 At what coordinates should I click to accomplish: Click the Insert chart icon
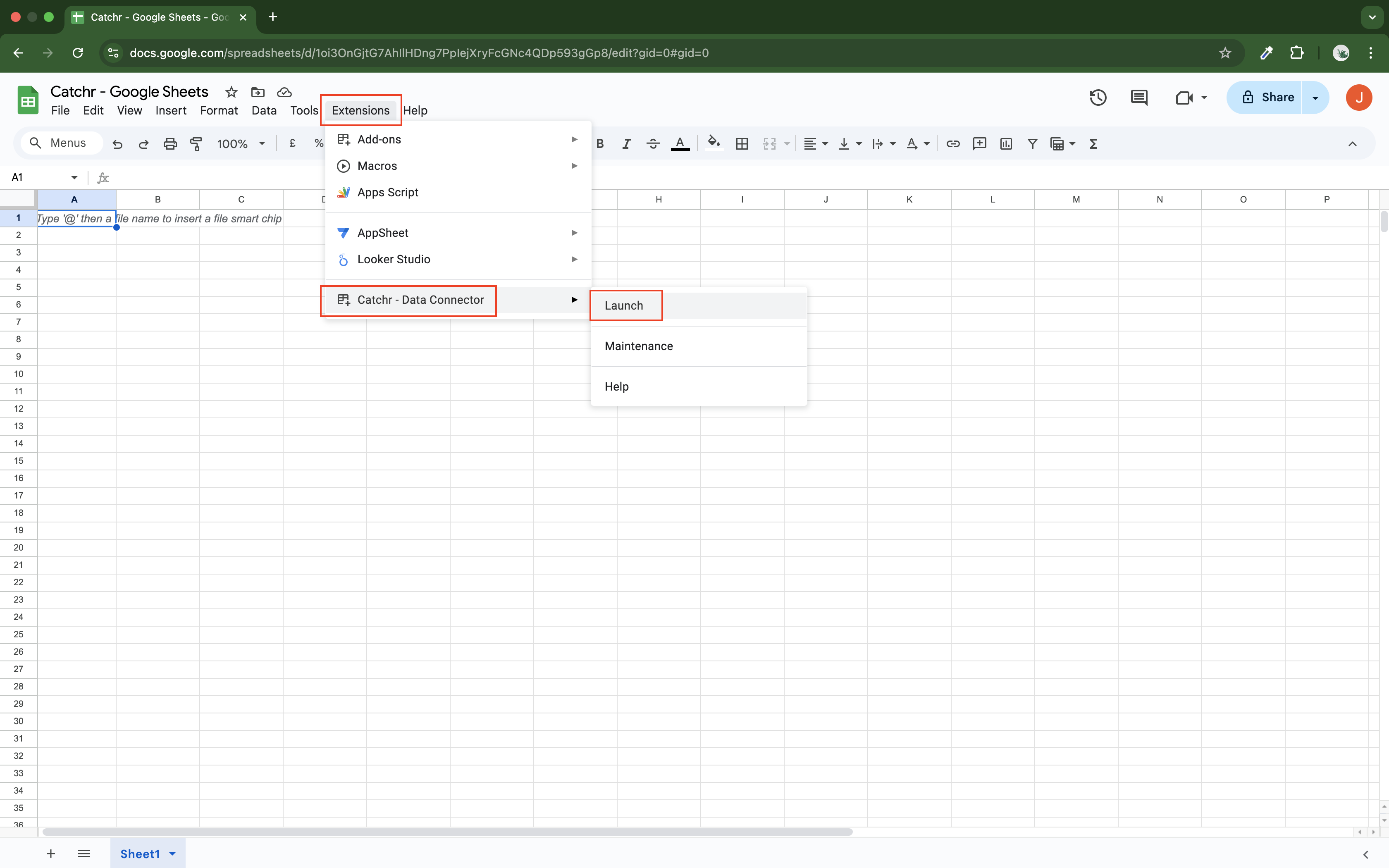coord(1006,143)
